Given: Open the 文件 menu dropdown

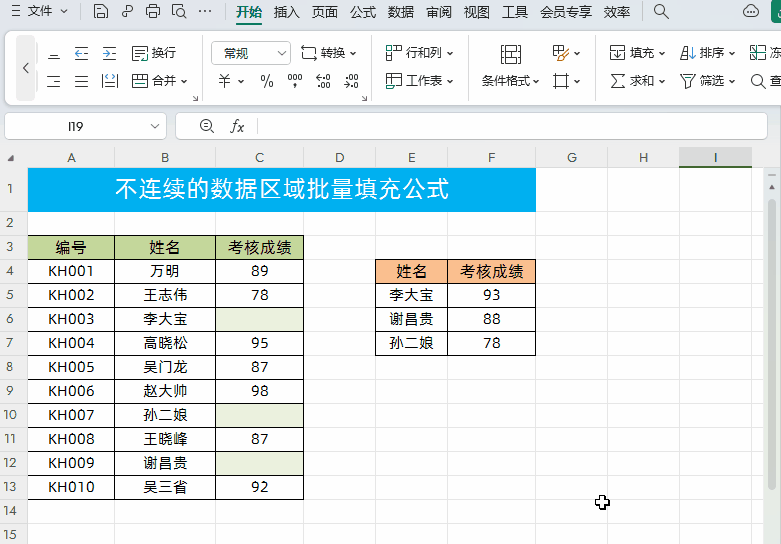Looking at the screenshot, I should point(39,11).
